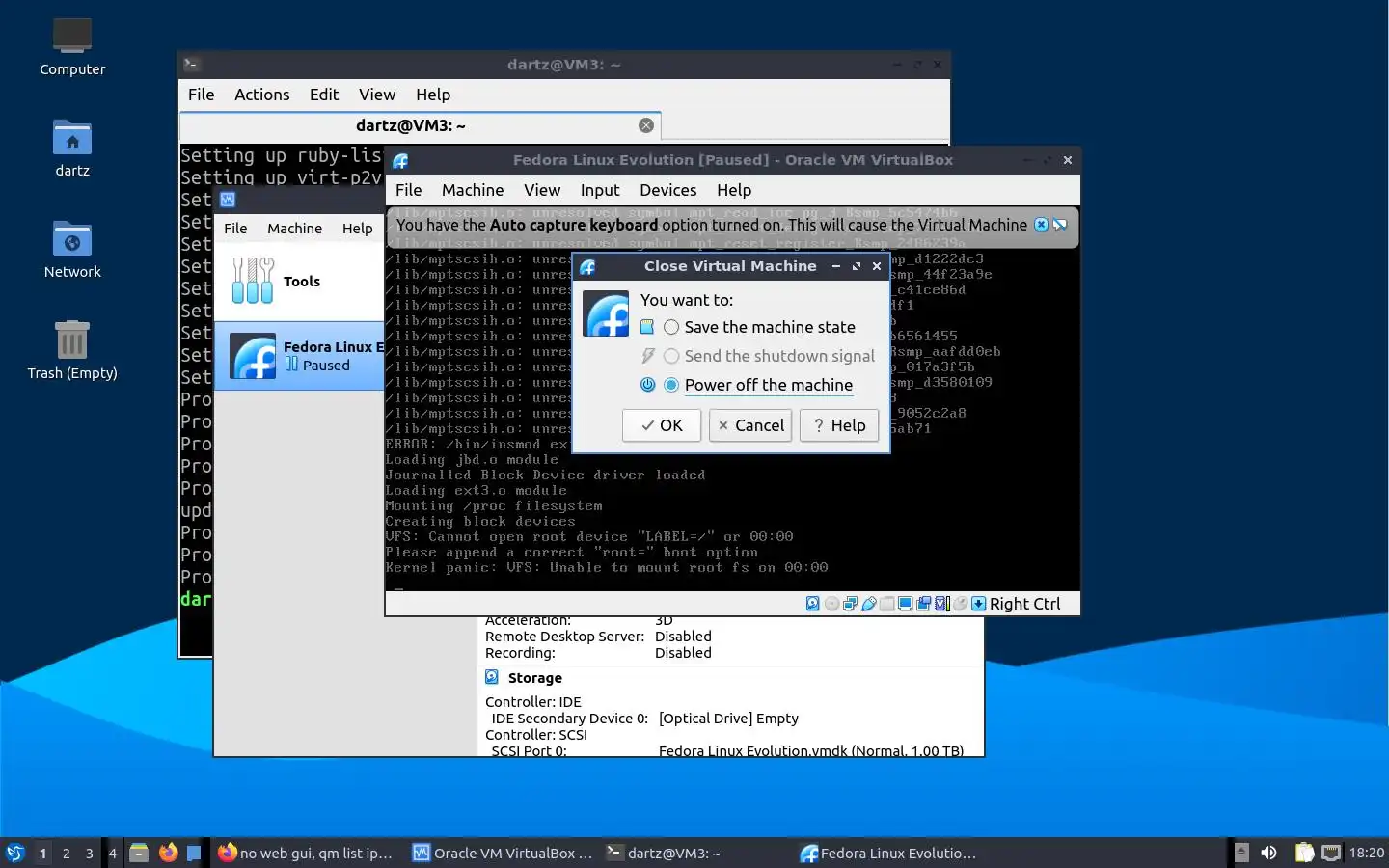Click the [Optical Drive] Empty entry

pyautogui.click(x=728, y=719)
